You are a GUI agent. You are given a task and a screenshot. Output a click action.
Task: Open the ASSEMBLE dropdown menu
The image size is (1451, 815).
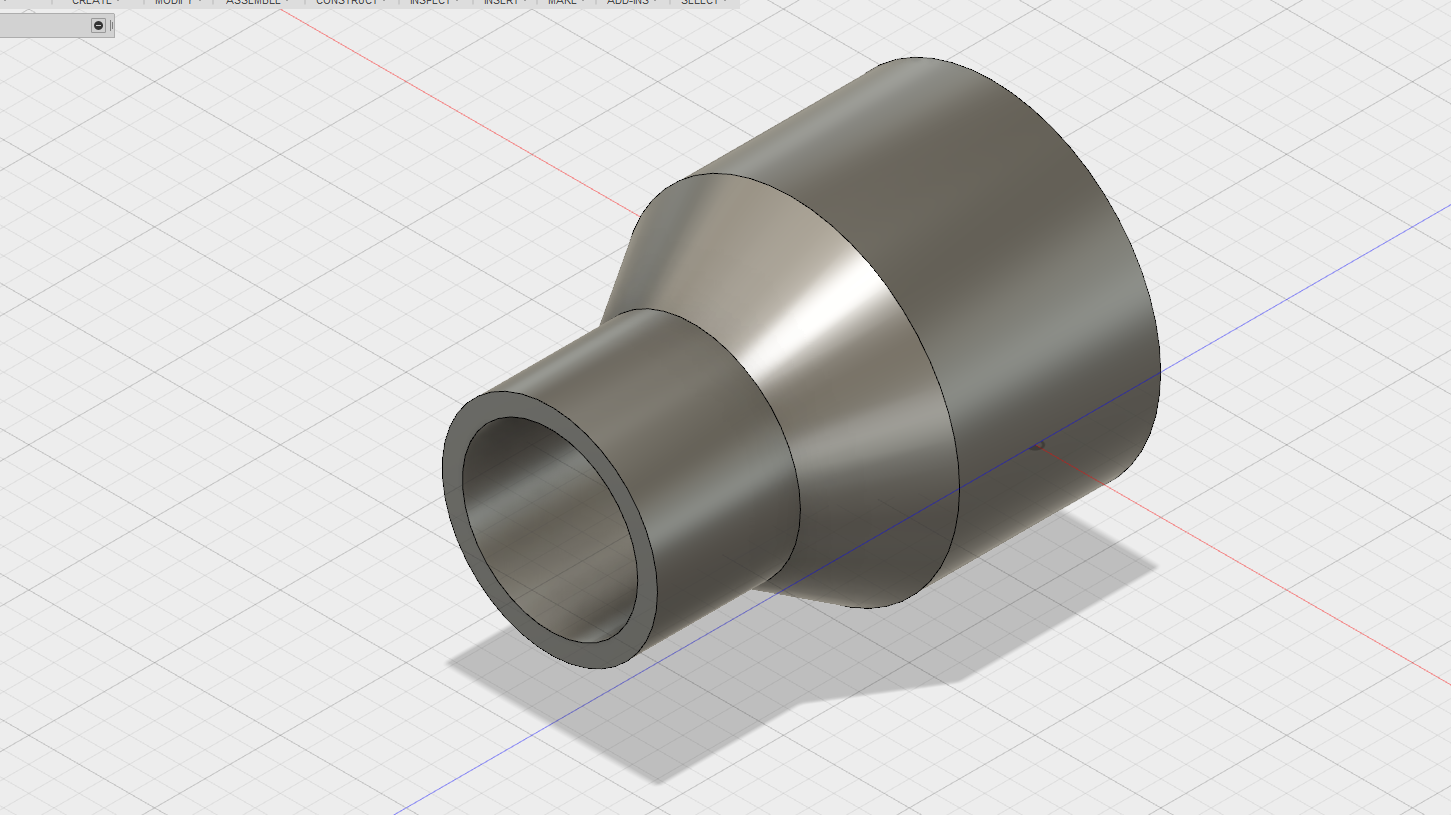(257, 3)
